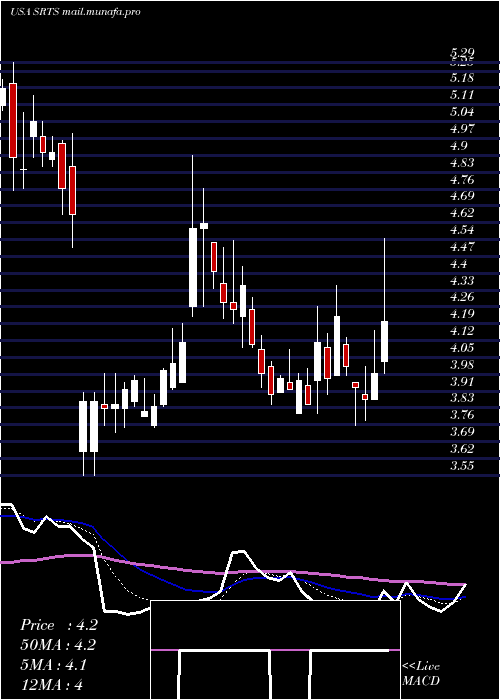Select the 4.19 price axis label

click(462, 314)
